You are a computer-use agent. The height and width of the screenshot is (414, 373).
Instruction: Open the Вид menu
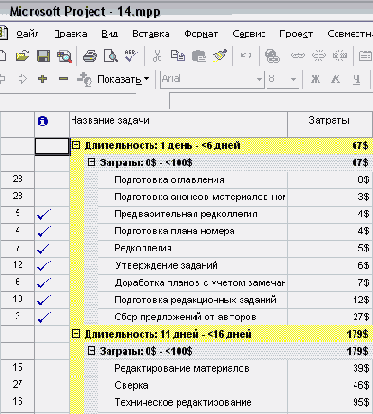[109, 34]
